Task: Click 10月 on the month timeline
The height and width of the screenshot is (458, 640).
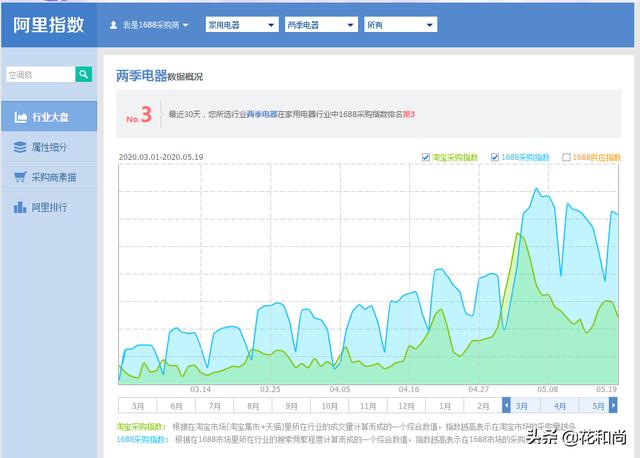Action: tap(329, 406)
